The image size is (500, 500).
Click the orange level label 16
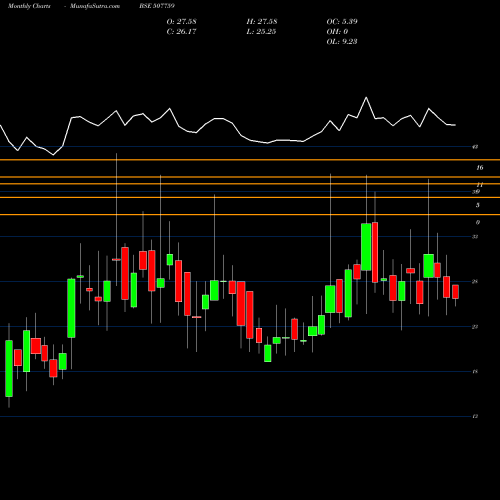(479, 168)
